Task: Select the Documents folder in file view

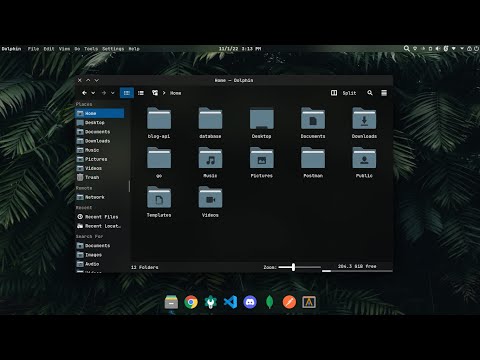Action: coord(313,118)
